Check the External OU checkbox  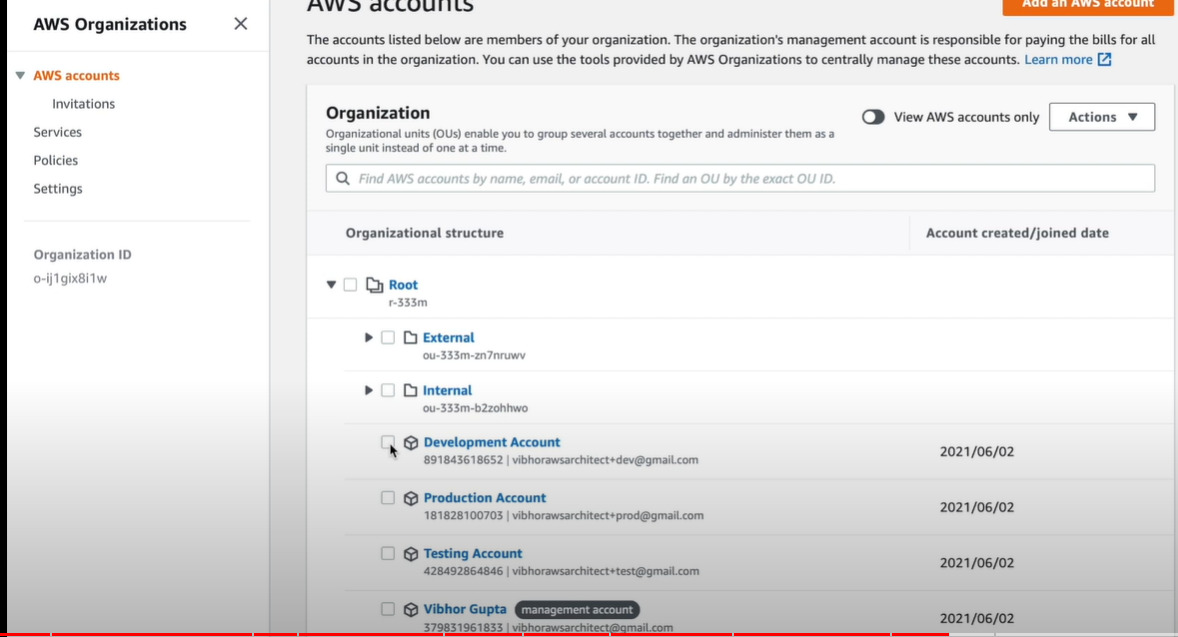388,337
